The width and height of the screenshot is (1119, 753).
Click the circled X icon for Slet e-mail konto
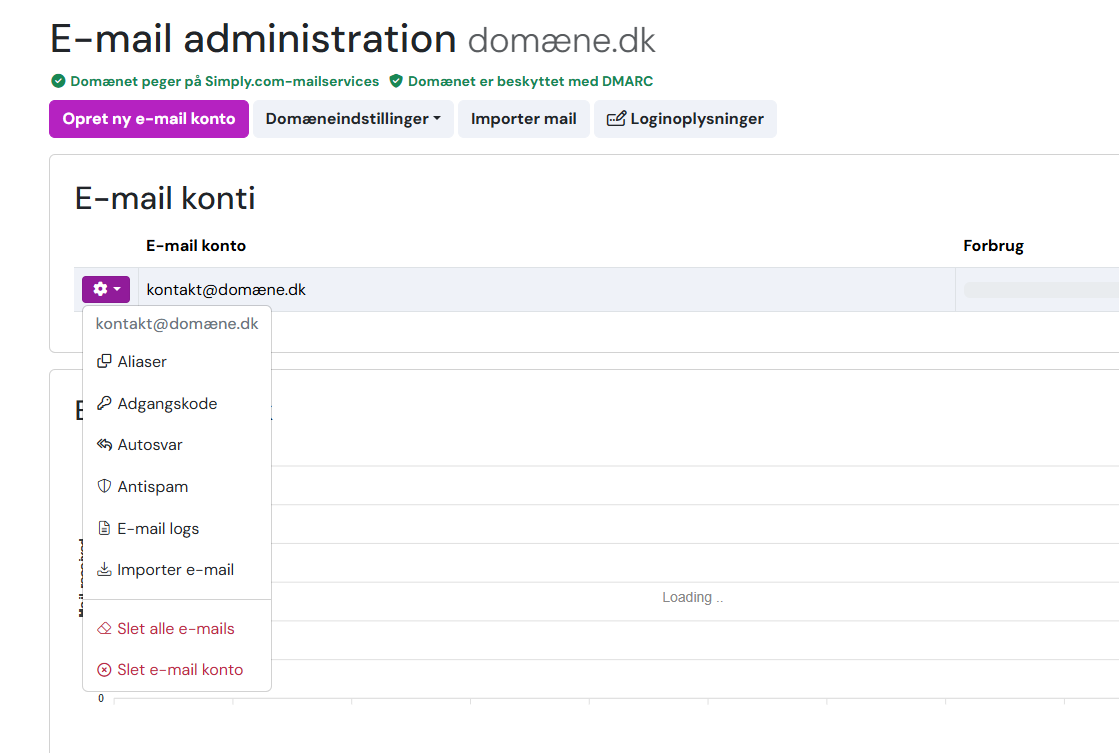[x=104, y=670]
